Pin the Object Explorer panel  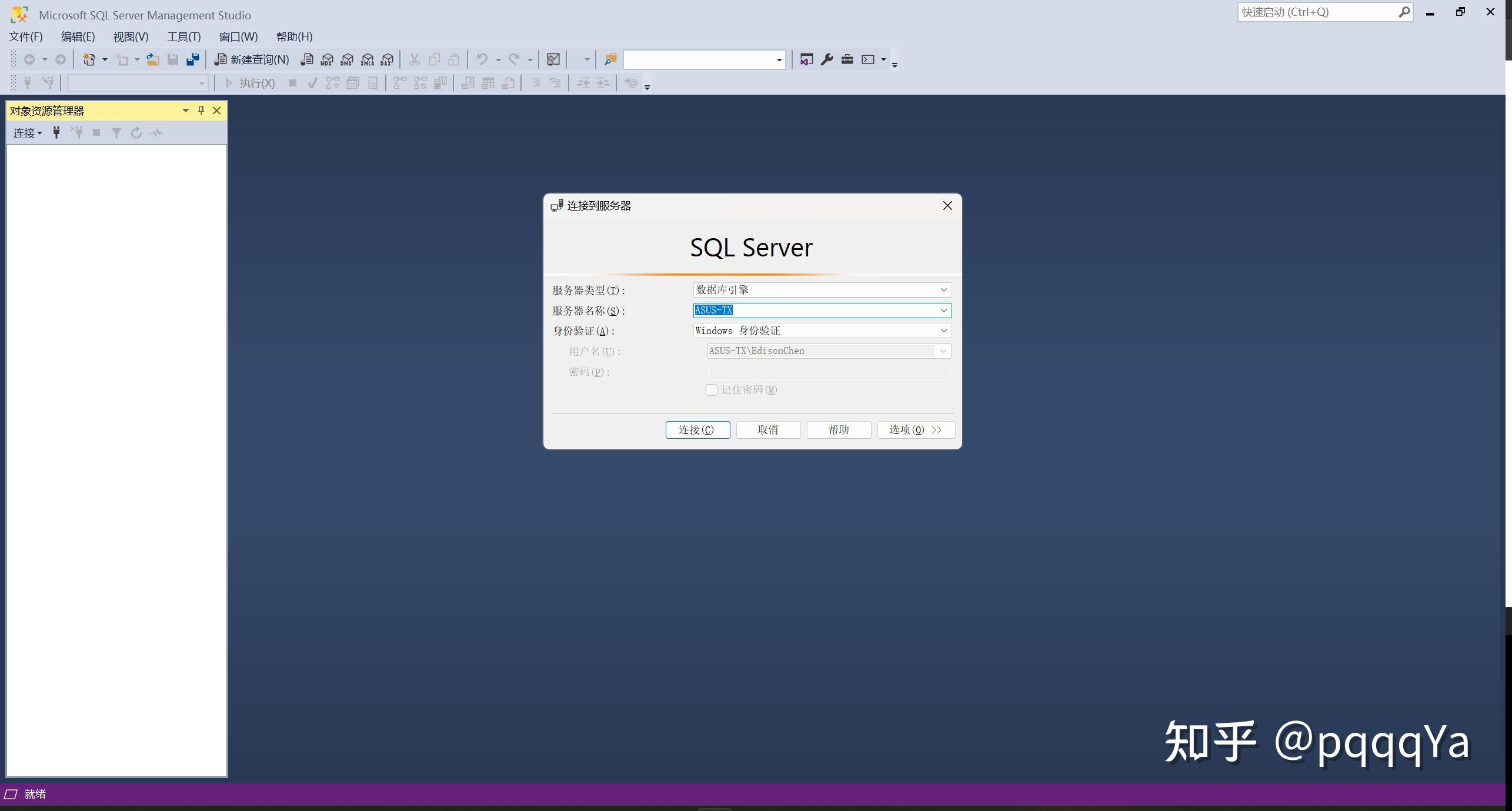point(201,111)
